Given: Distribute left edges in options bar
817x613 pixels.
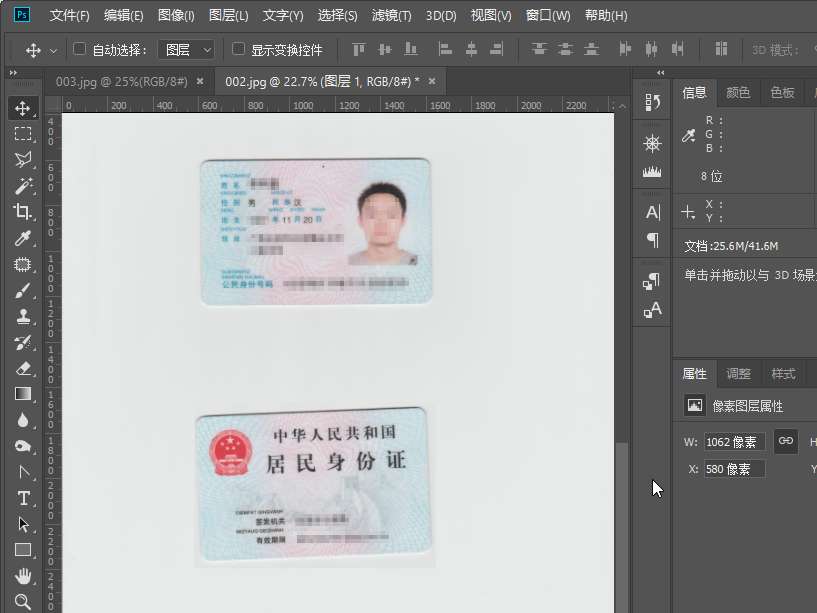Looking at the screenshot, I should [x=625, y=50].
